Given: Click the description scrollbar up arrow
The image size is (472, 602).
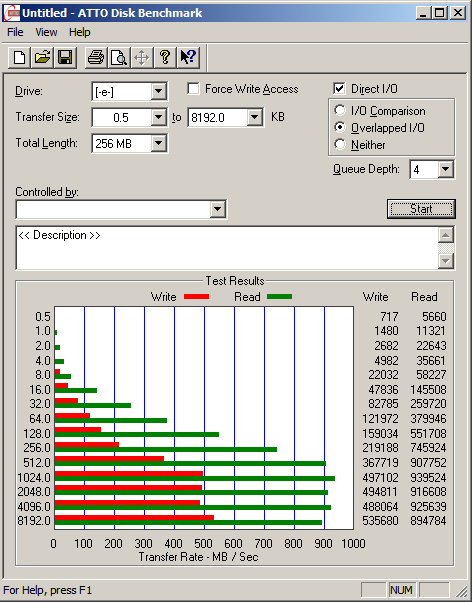Looking at the screenshot, I should click(x=446, y=235).
